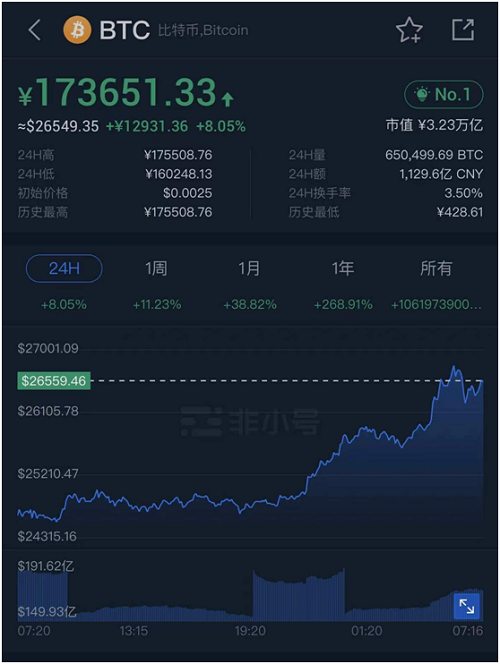Tap the $27001.09 axis label
The width and height of the screenshot is (500, 664).
click(48, 349)
